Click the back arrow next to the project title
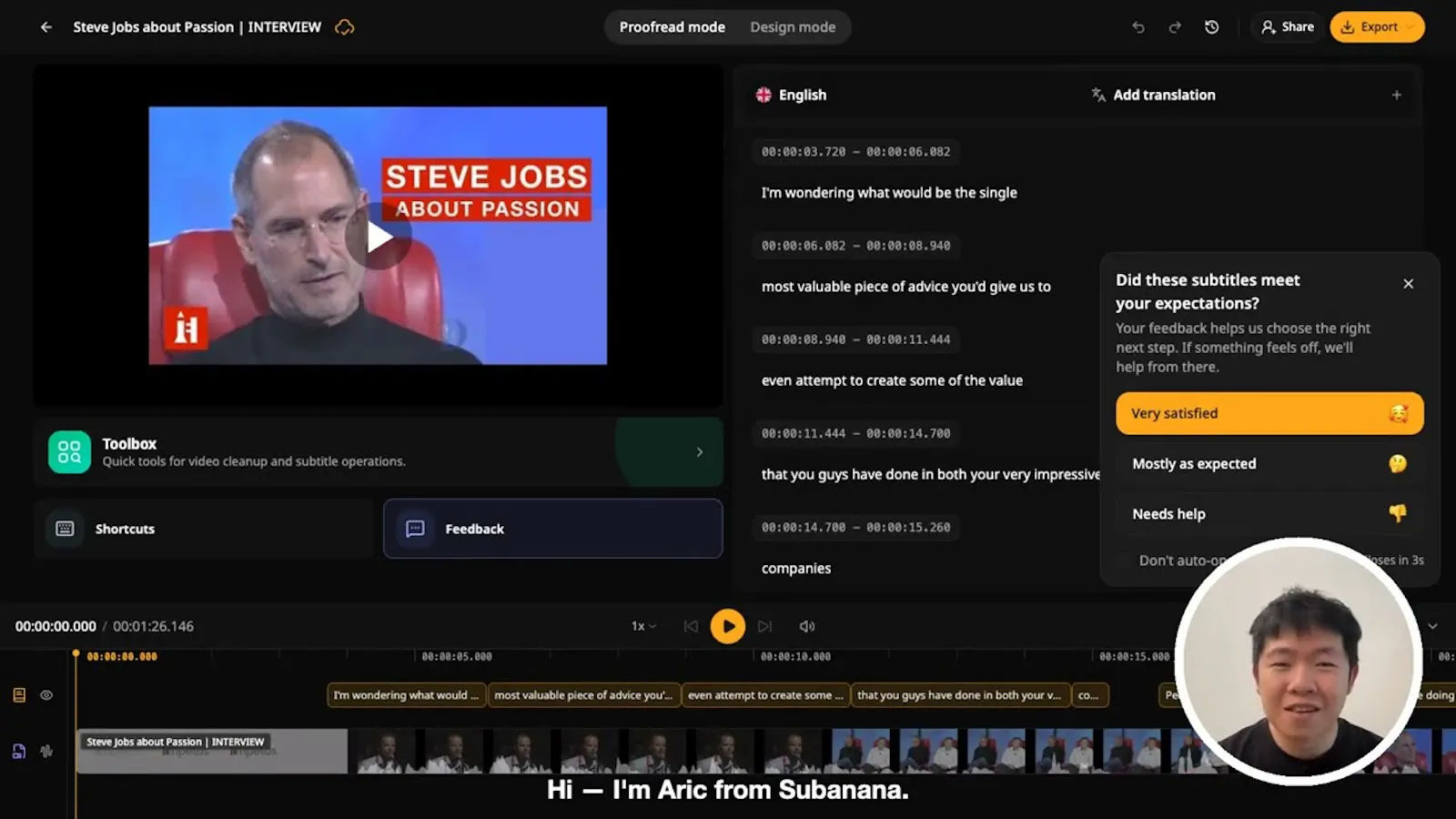 click(x=46, y=27)
